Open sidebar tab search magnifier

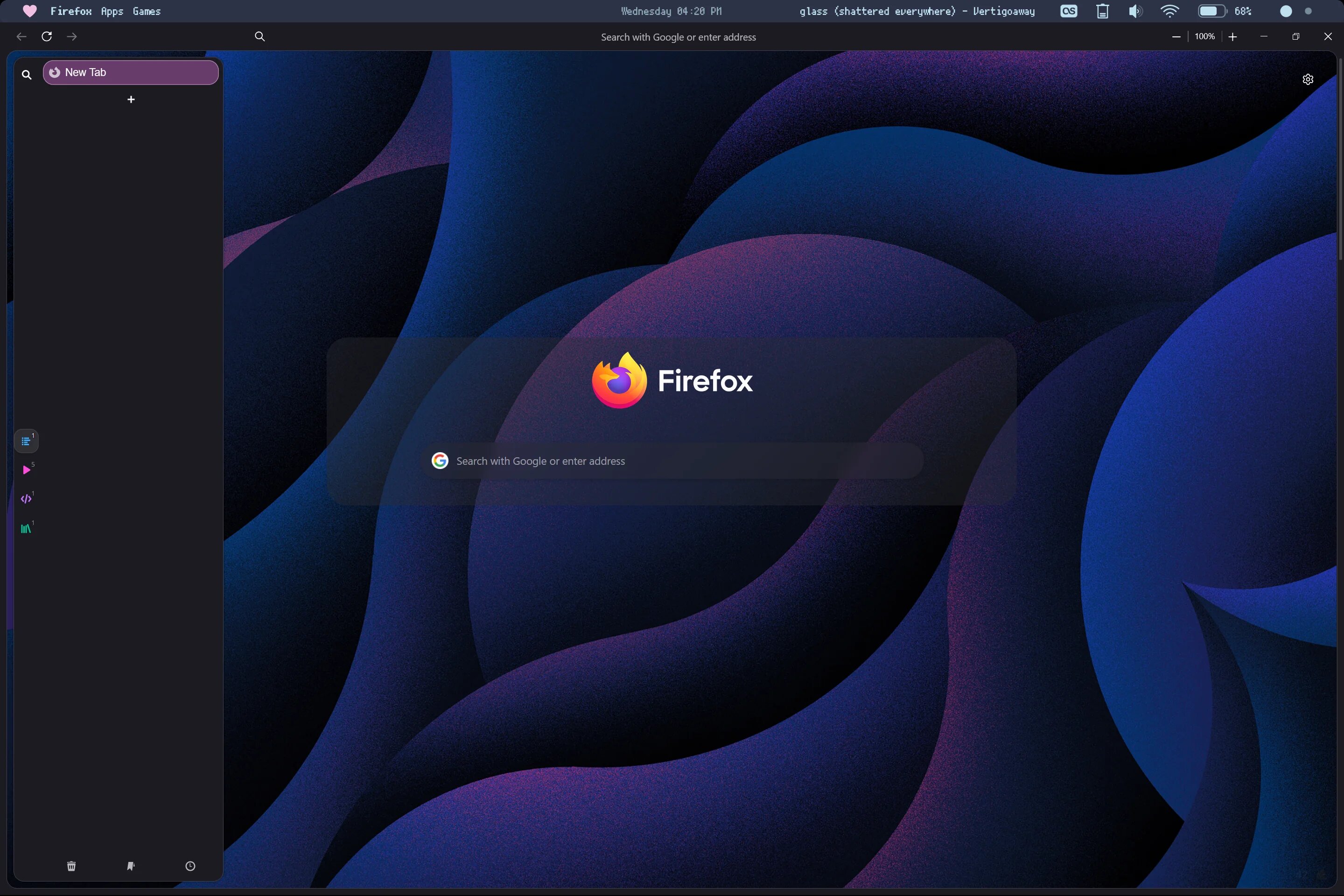[26, 74]
